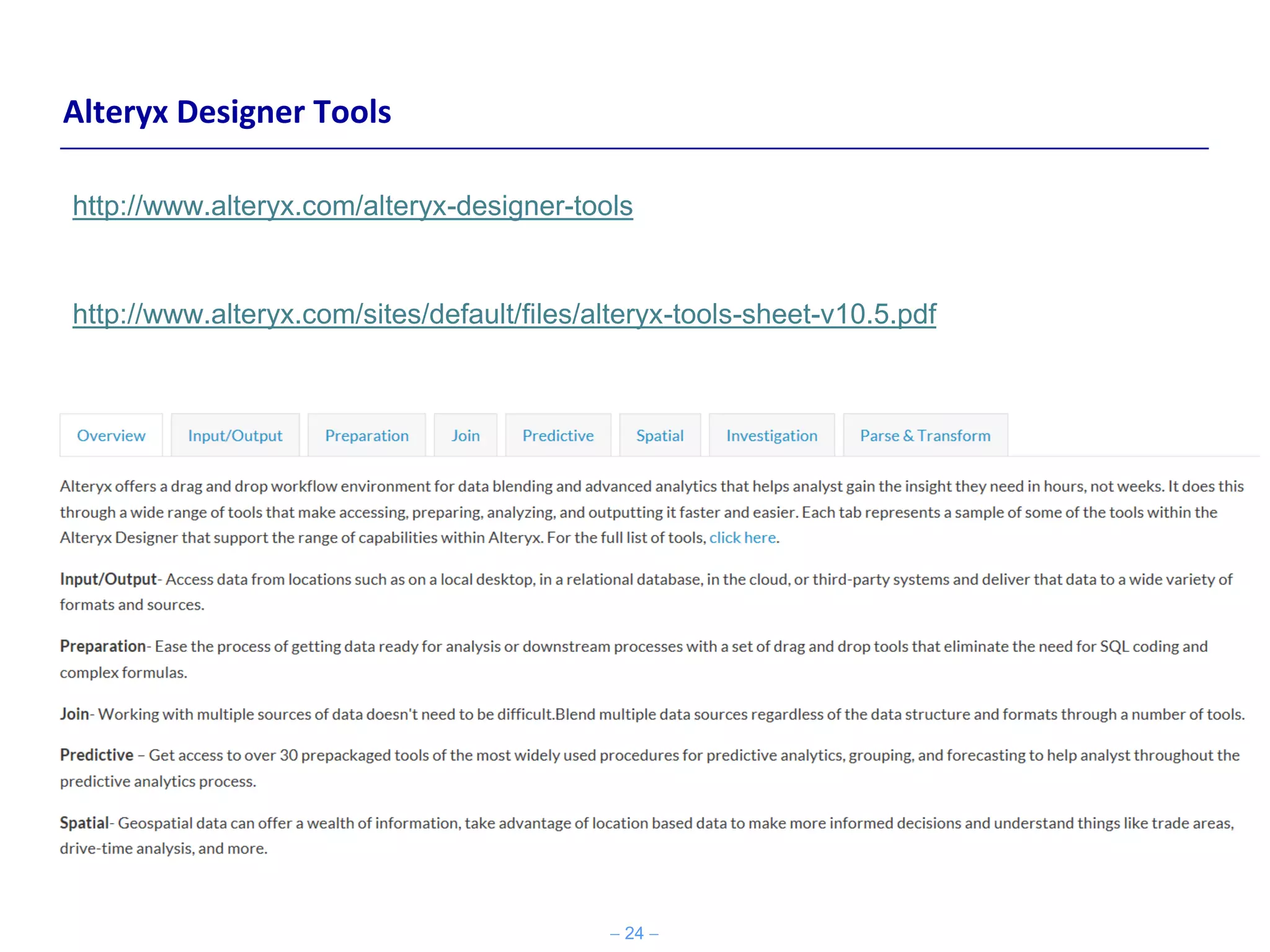View the Parse & Transform tab
The width and height of the screenshot is (1270, 952).
pos(925,436)
